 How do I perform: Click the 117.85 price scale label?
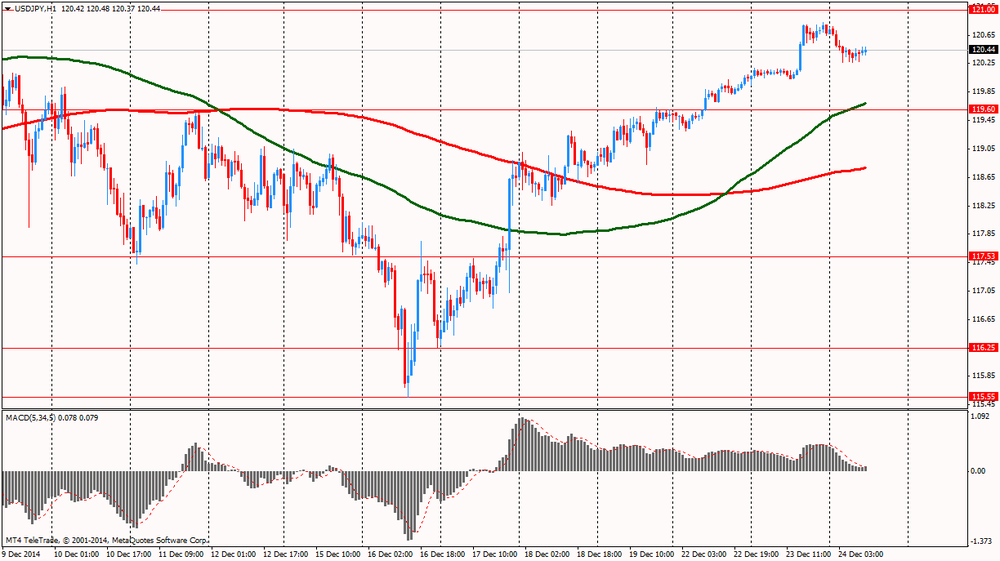click(x=983, y=234)
